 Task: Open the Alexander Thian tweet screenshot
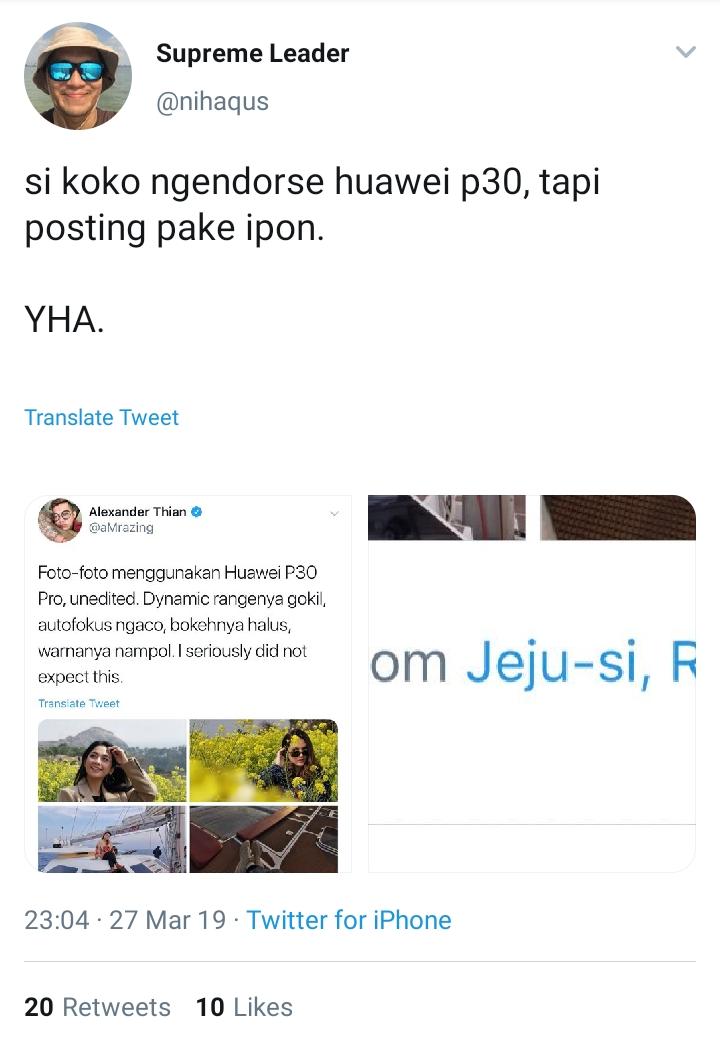pos(188,684)
